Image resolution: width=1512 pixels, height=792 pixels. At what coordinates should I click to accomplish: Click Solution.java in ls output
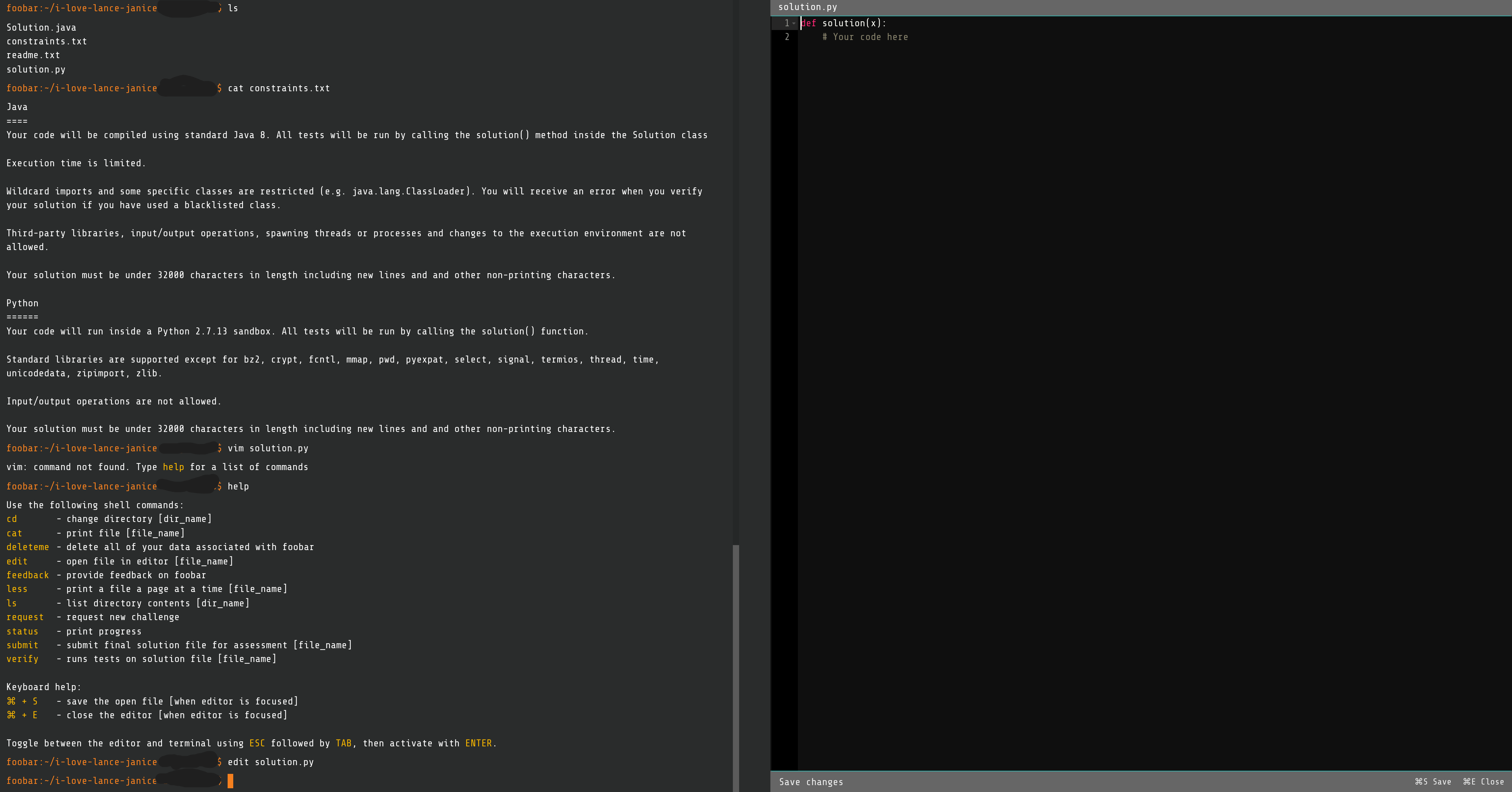41,28
